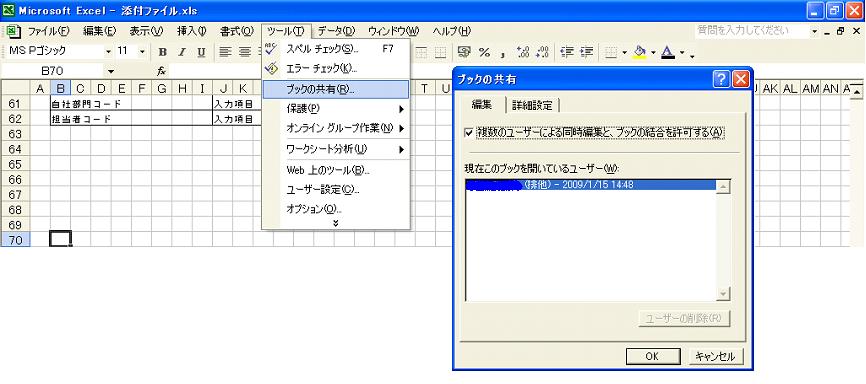Viewport: 866px width, 384px height.
Task: Click the error check icon in menu
Action: (x=271, y=69)
